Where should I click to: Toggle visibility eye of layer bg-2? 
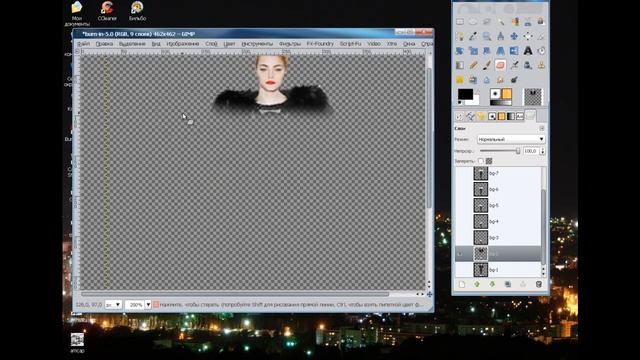tap(460, 254)
